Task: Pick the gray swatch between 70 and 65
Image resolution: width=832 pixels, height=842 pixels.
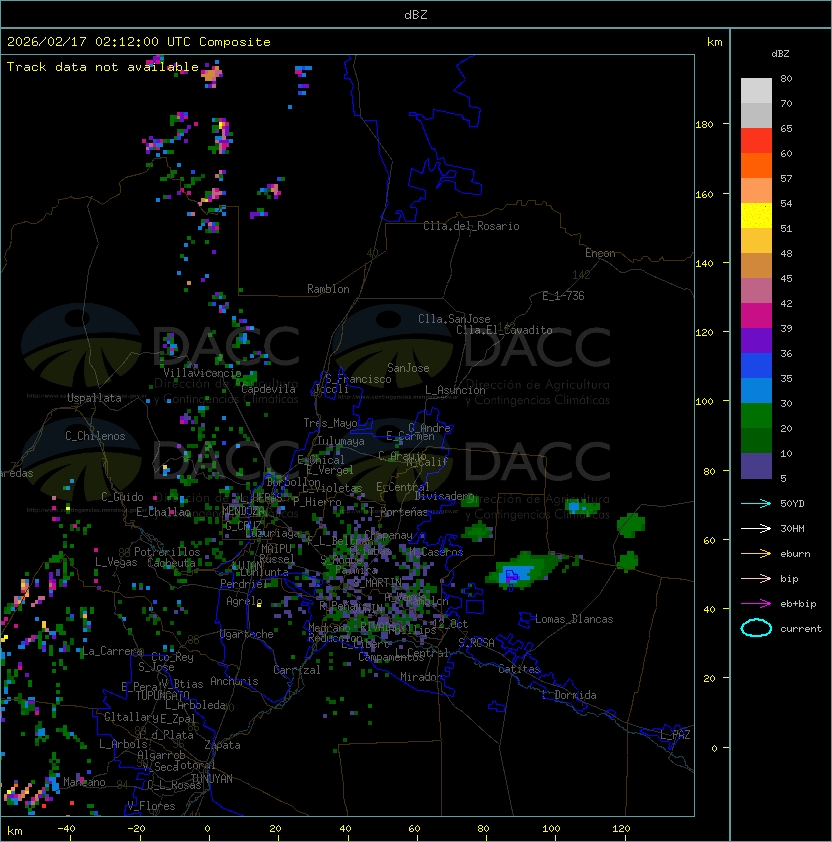Action: 756,115
